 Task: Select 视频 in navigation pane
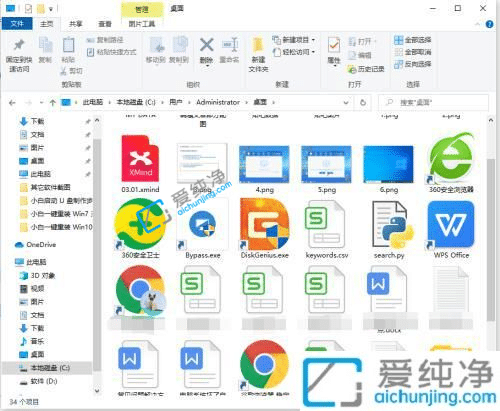coord(37,289)
